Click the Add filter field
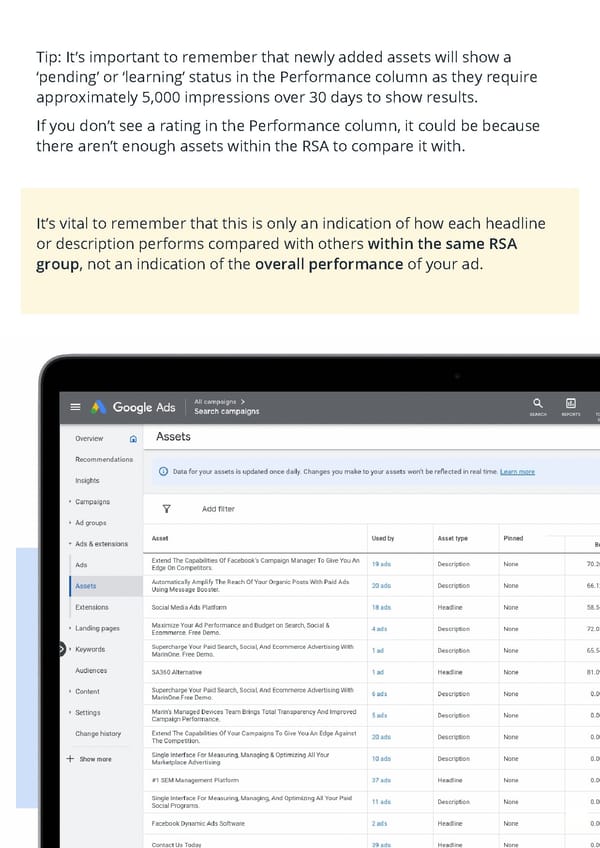Viewport: 600px width, 848px height. pyautogui.click(x=218, y=509)
